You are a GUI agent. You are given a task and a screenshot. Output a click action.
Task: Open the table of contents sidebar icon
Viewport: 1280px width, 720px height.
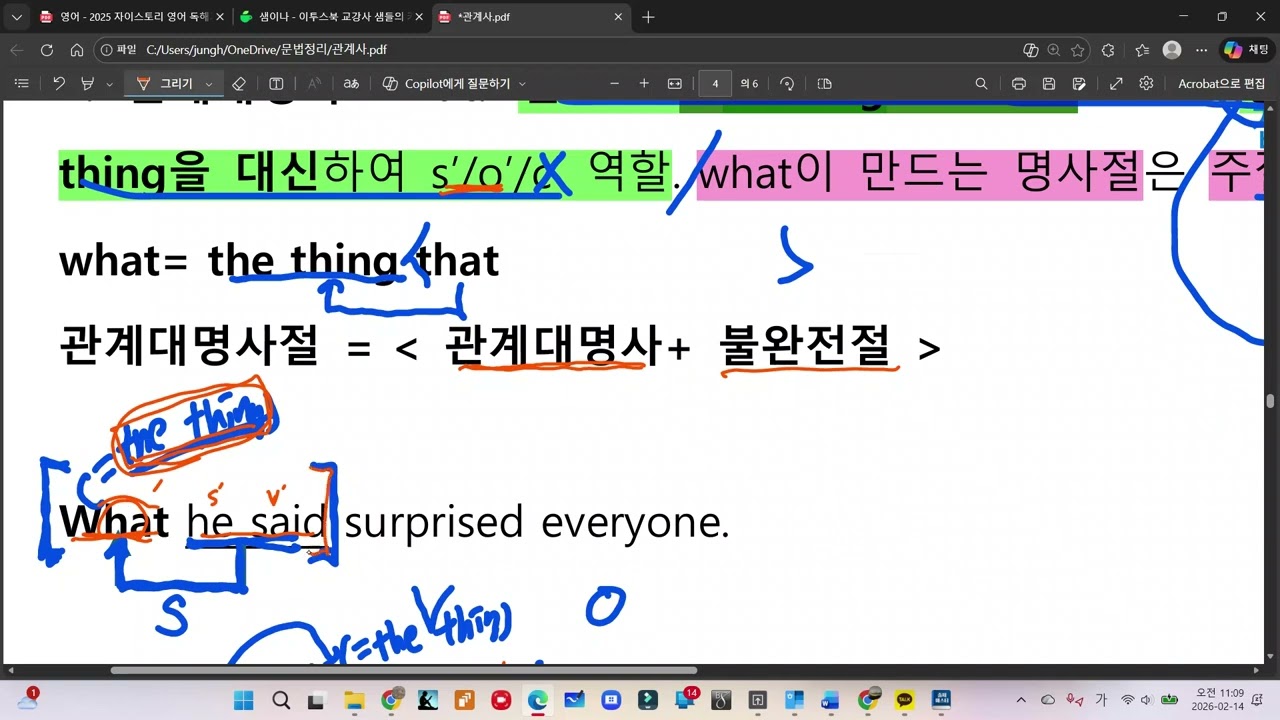[x=22, y=84]
